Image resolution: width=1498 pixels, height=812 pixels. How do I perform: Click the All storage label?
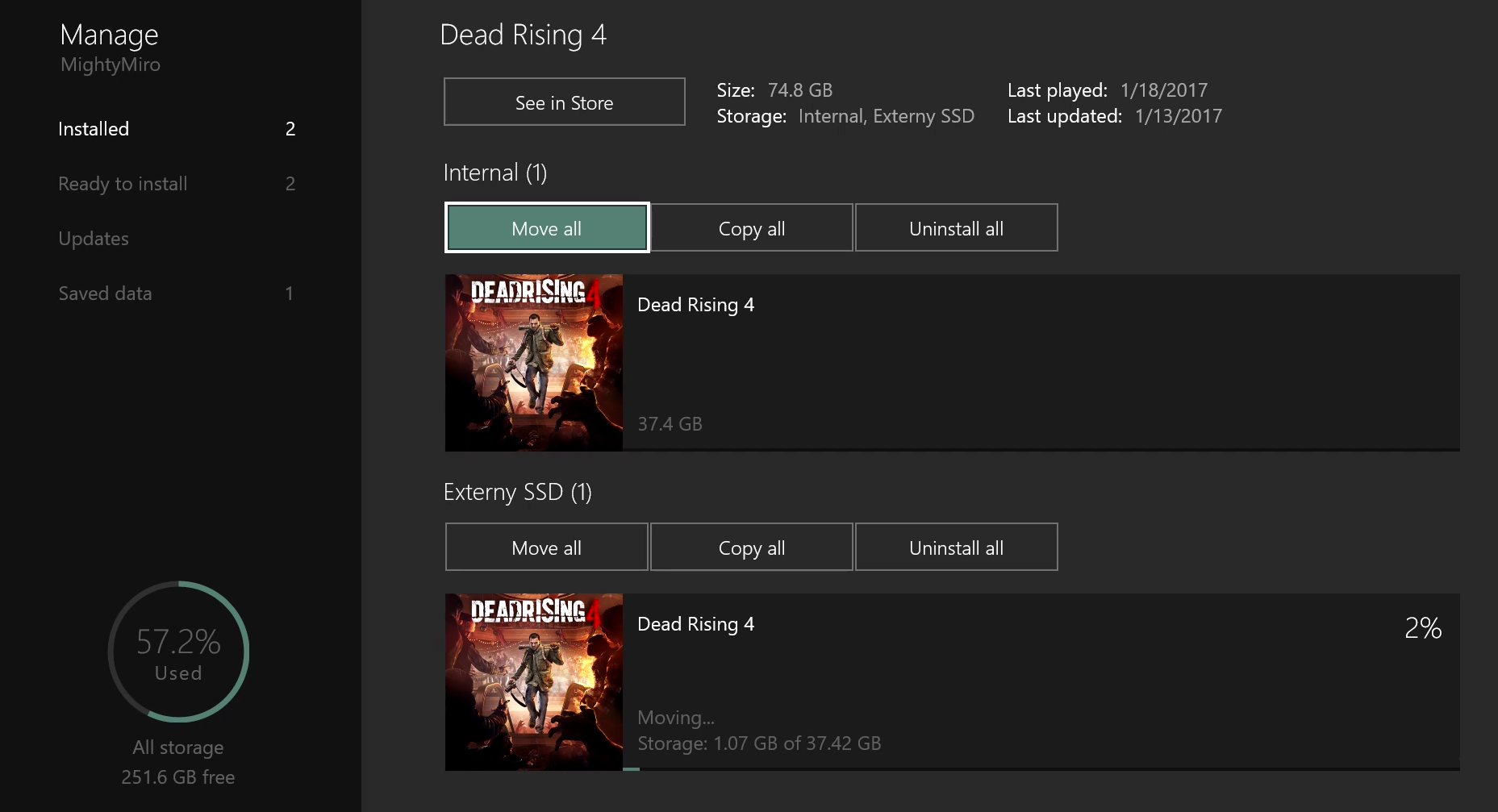[178, 747]
